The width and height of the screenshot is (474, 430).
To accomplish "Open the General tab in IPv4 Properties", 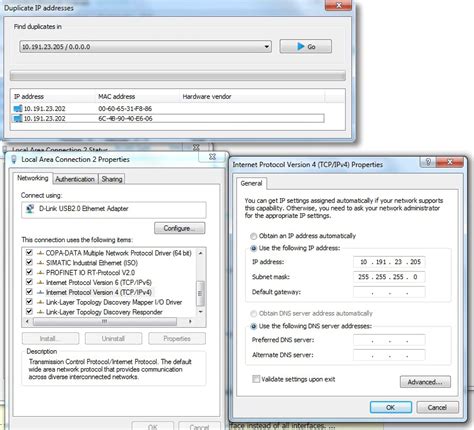I will (251, 183).
